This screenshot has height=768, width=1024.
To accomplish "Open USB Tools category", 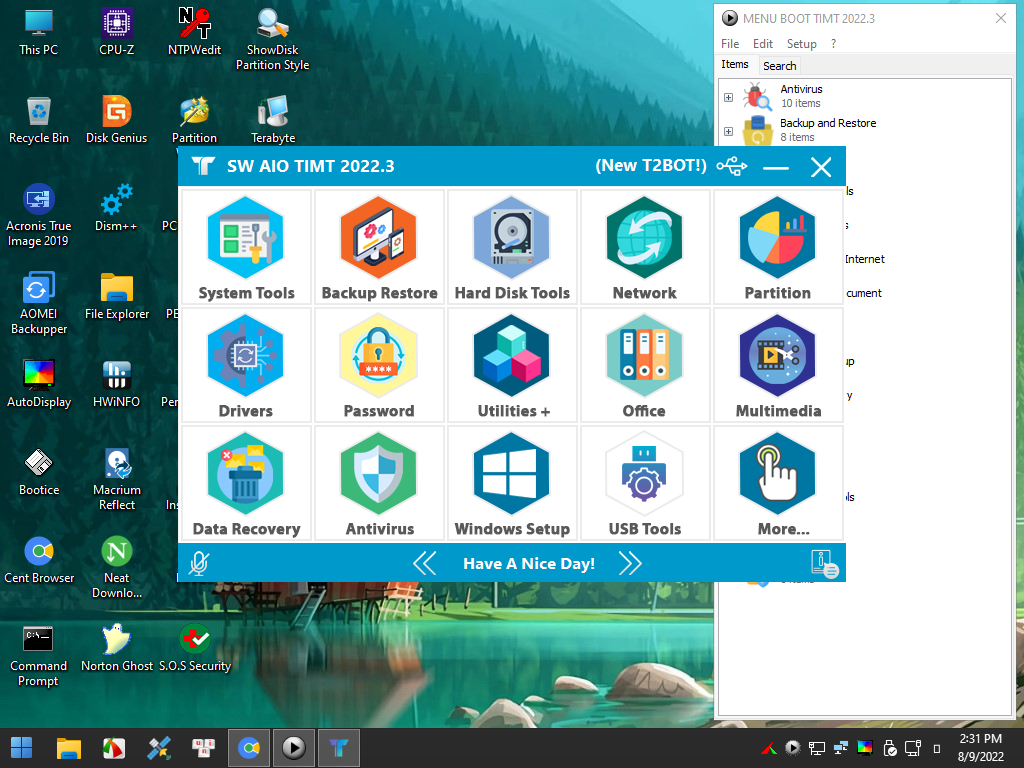I will click(645, 483).
